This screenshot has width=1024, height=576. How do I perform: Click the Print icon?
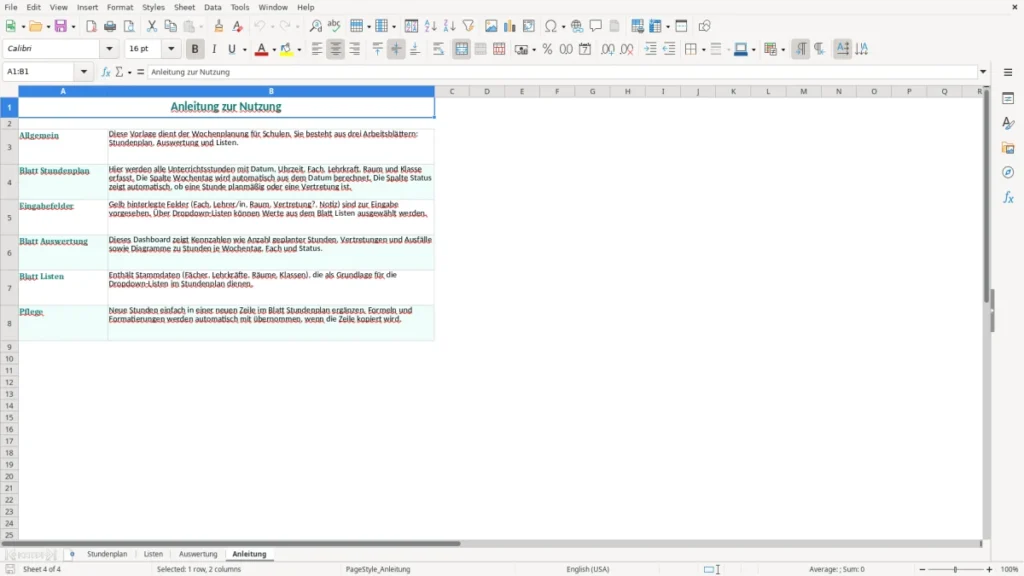coord(110,26)
